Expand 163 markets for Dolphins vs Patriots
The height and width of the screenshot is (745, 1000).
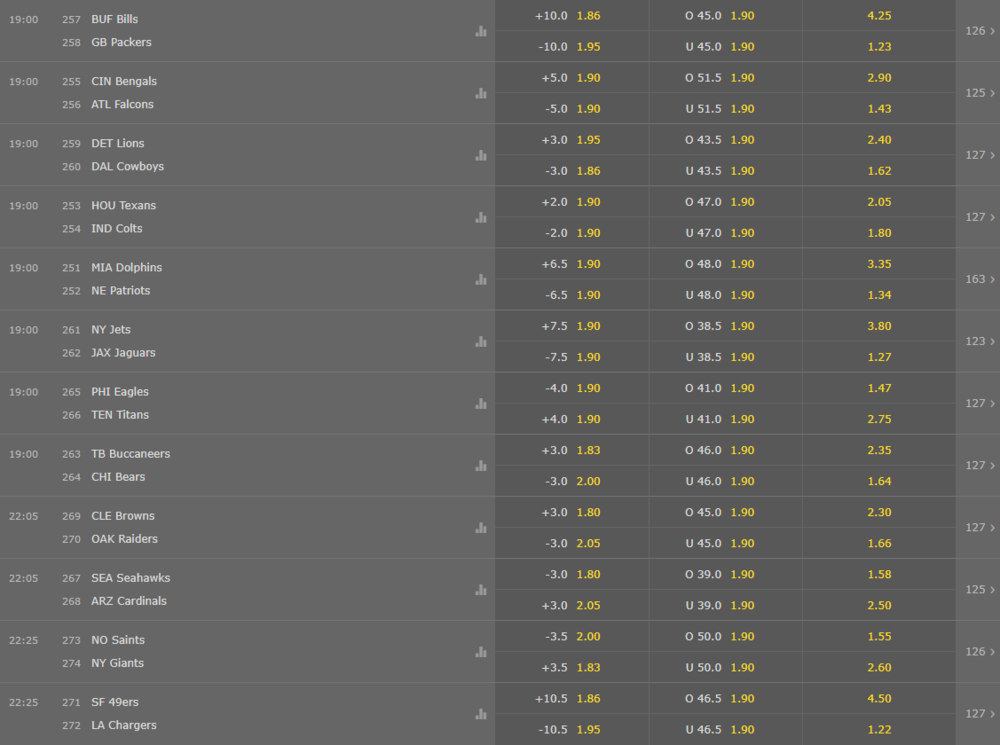(979, 279)
